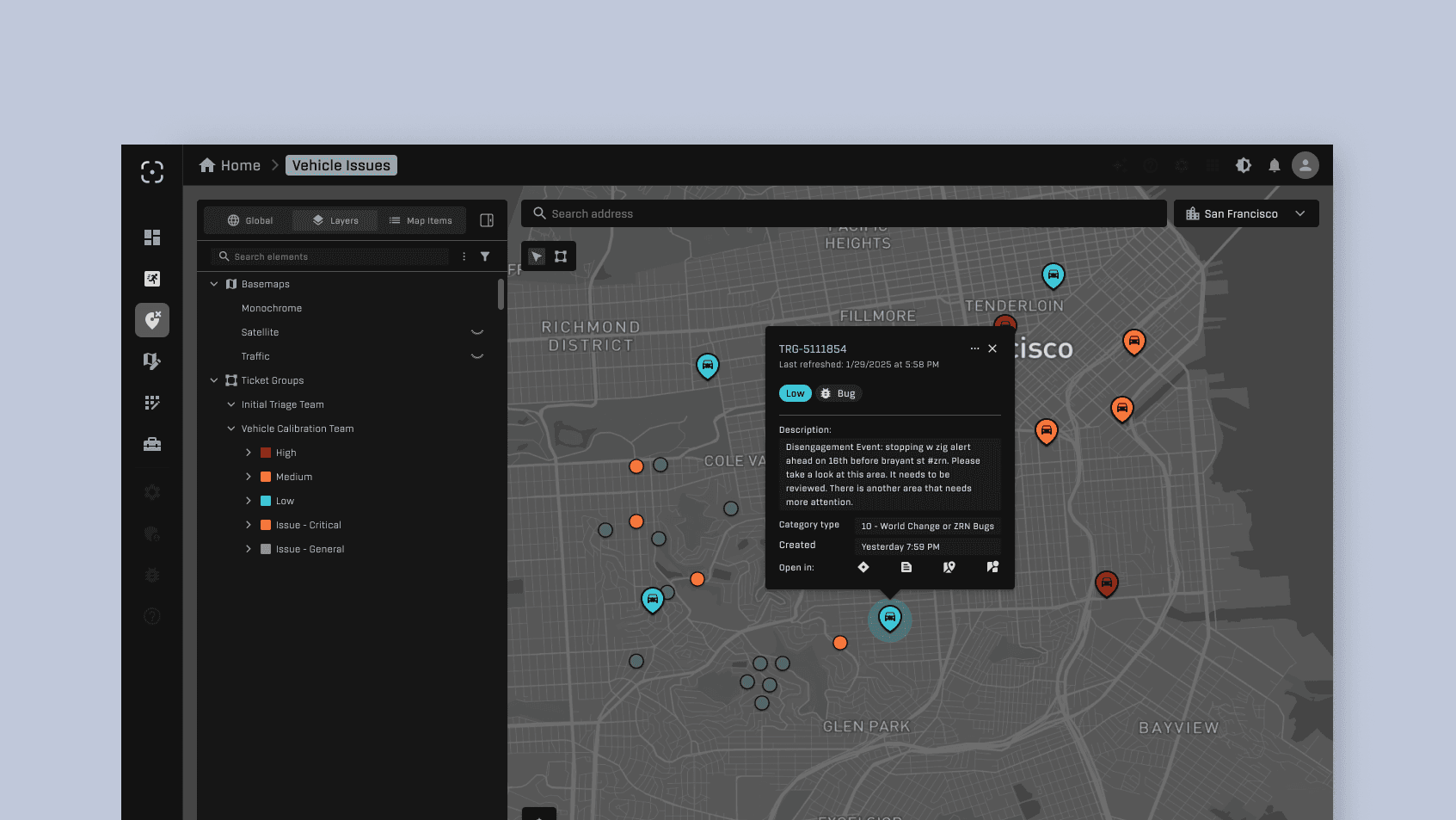1456x820 pixels.
Task: Open the grid edit sidebar icon
Action: point(152,403)
